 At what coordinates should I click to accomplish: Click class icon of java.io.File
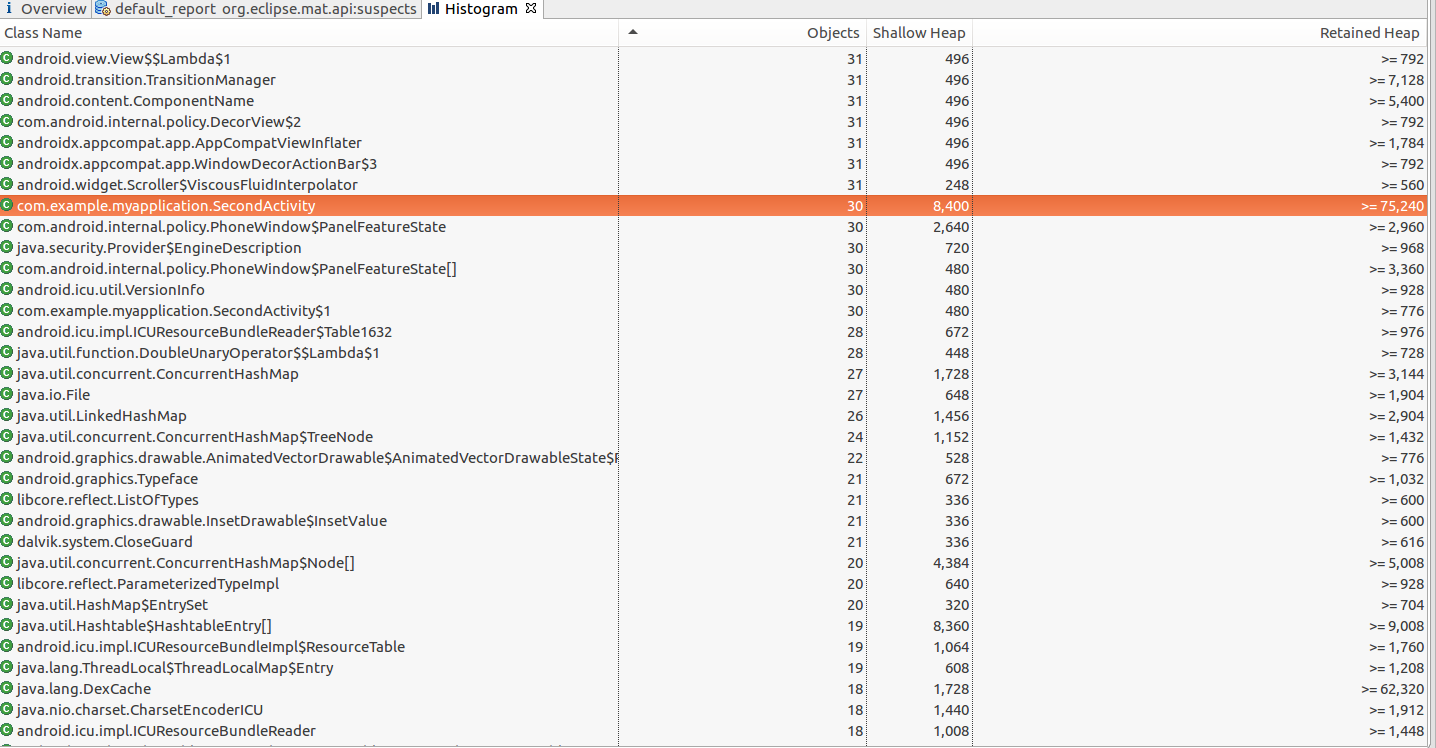[x=7, y=395]
